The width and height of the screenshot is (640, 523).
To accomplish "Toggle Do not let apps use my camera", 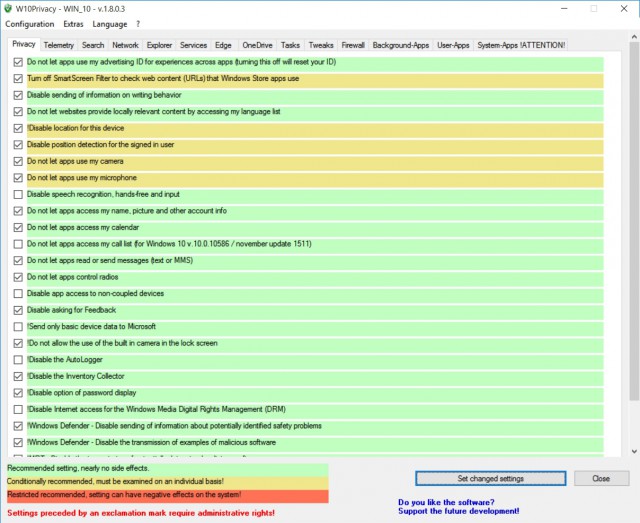I will 18,161.
